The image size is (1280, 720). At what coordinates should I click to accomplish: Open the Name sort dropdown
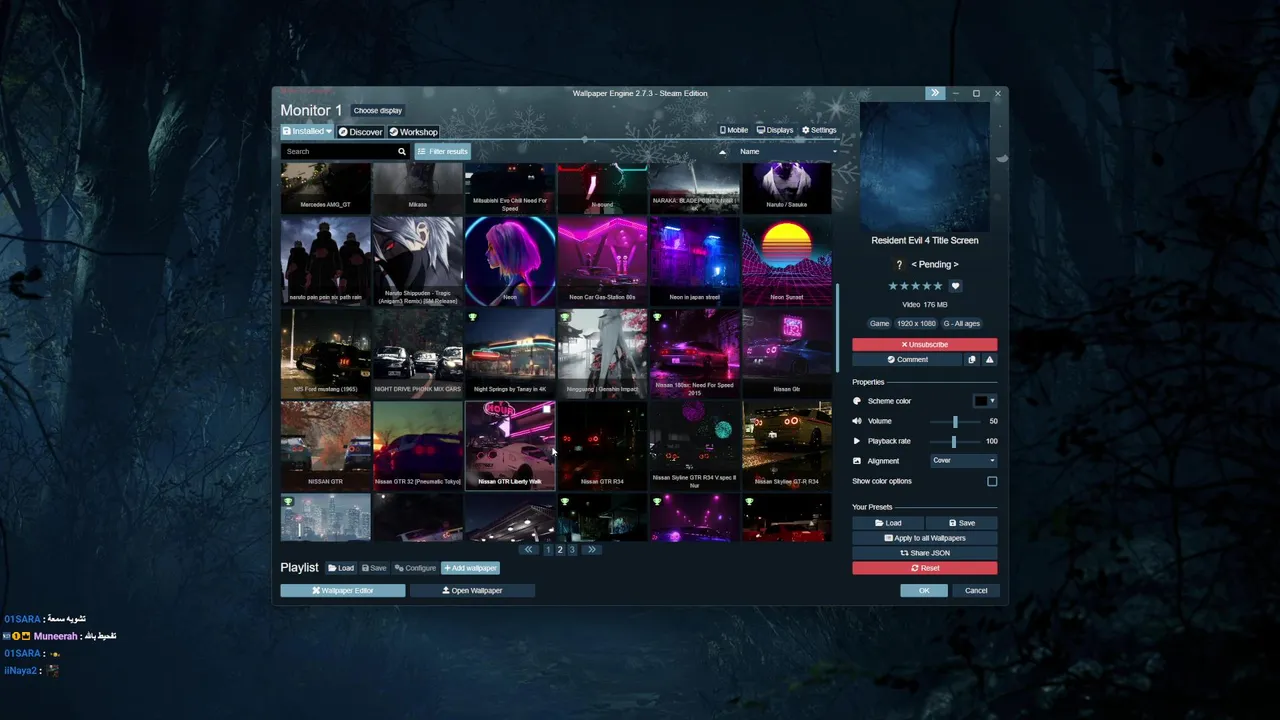click(x=787, y=152)
